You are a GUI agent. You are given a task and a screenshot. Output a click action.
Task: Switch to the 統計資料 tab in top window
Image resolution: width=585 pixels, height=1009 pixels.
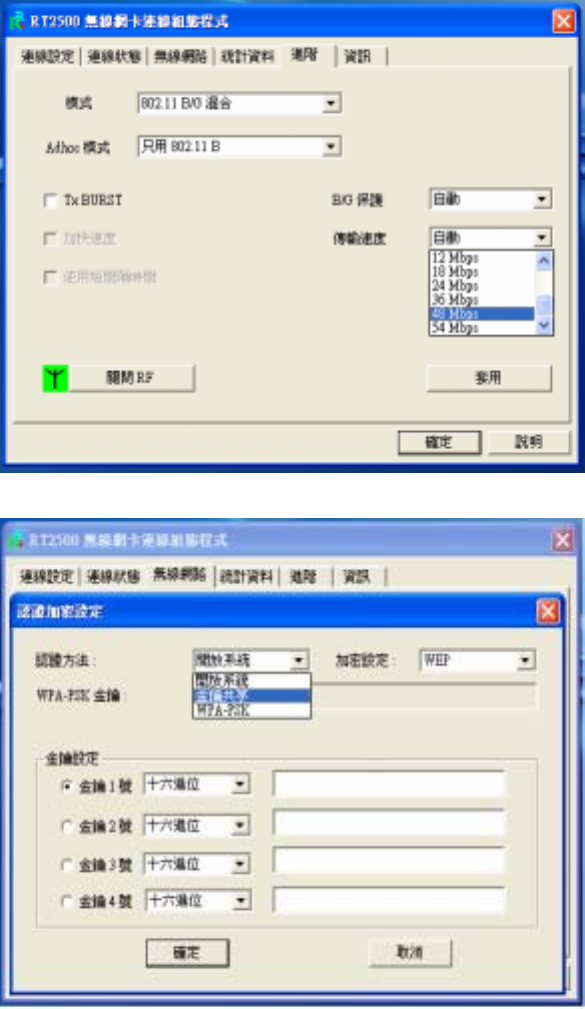247,57
